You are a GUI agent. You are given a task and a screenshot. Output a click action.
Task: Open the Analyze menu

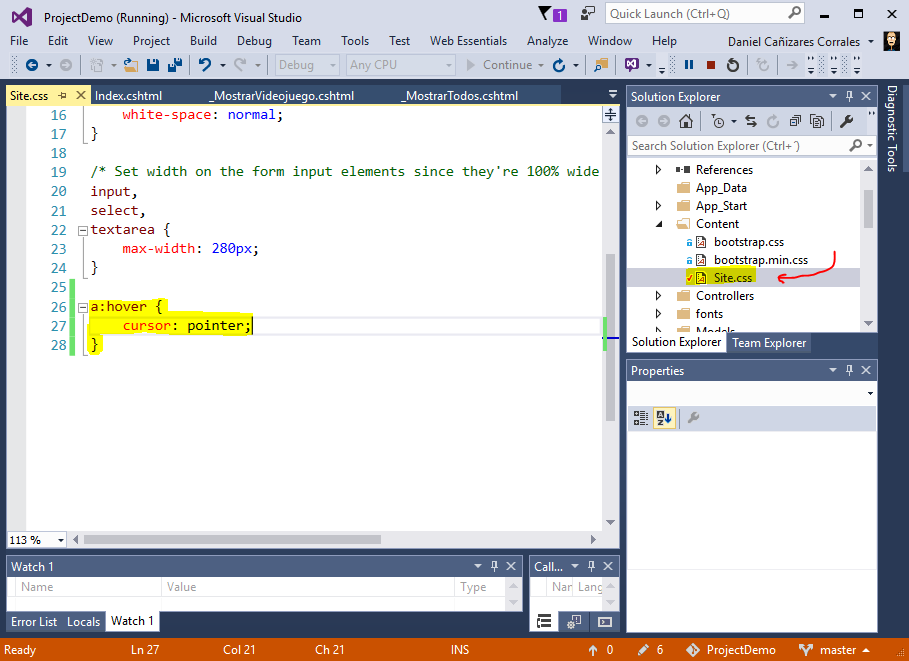547,41
